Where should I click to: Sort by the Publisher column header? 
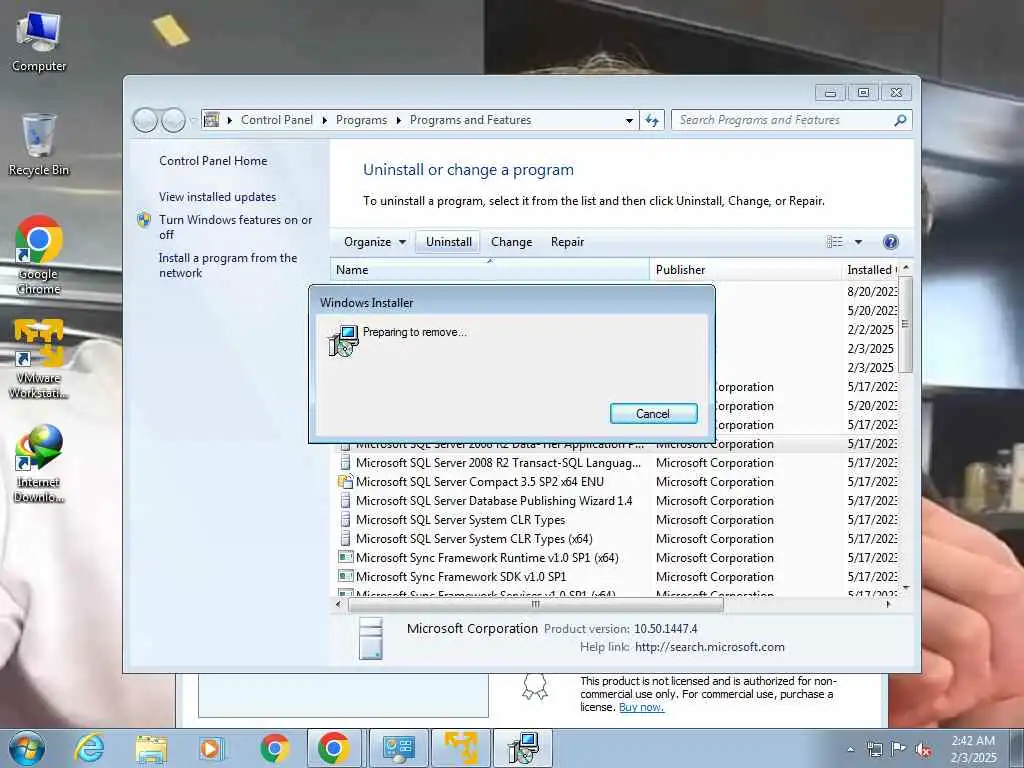744,270
